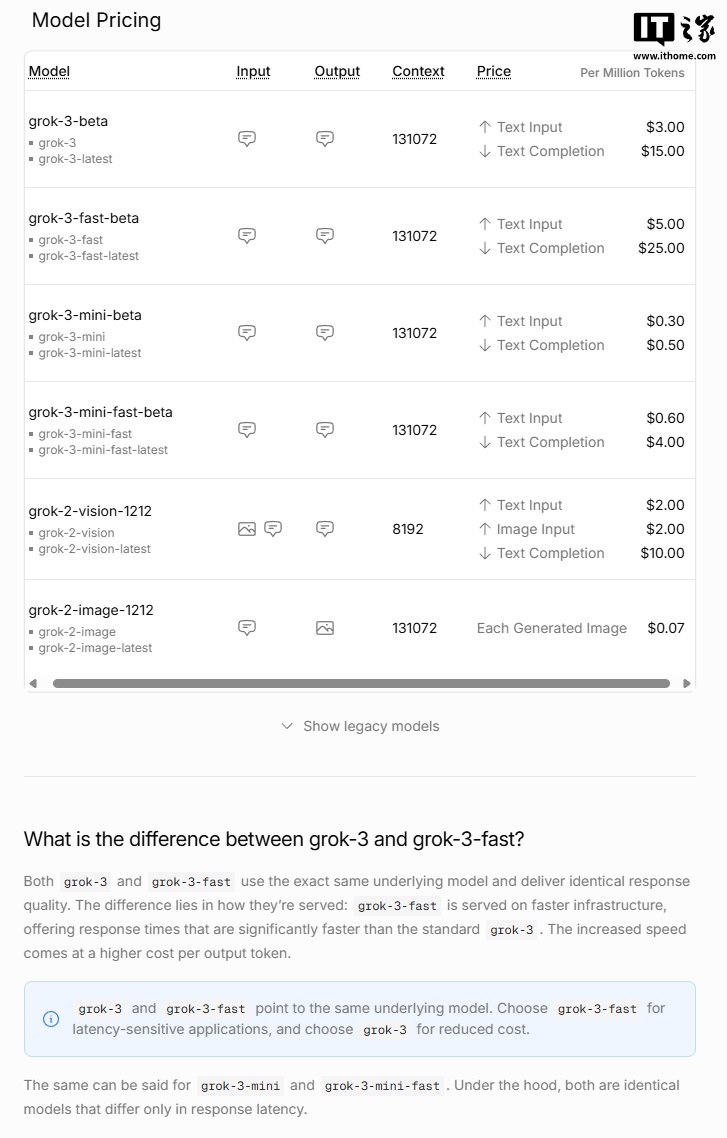Expand the Show legacy models section
Image resolution: width=727 pixels, height=1138 pixels.
tap(371, 726)
